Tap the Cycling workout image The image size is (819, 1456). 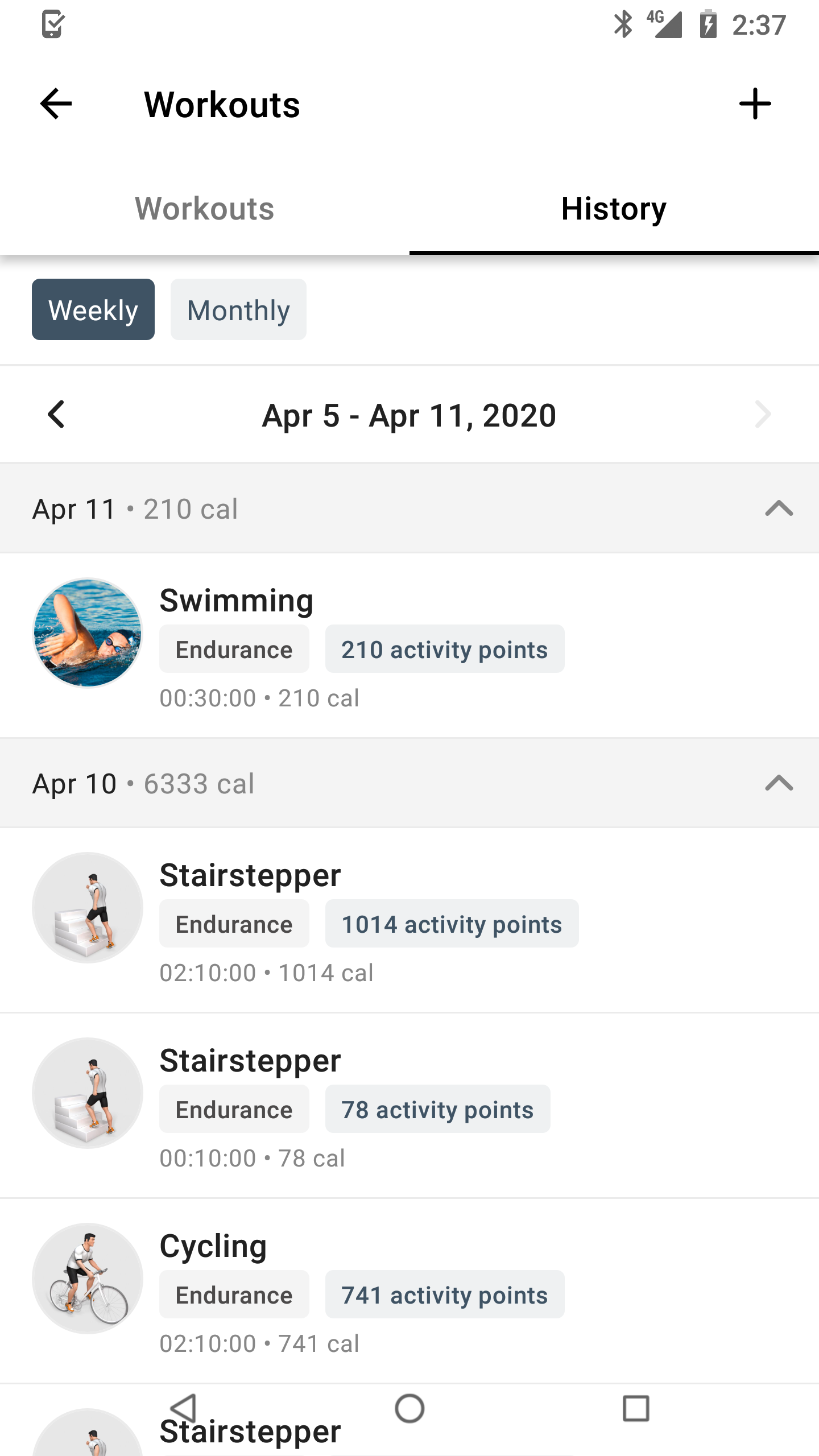point(88,1279)
